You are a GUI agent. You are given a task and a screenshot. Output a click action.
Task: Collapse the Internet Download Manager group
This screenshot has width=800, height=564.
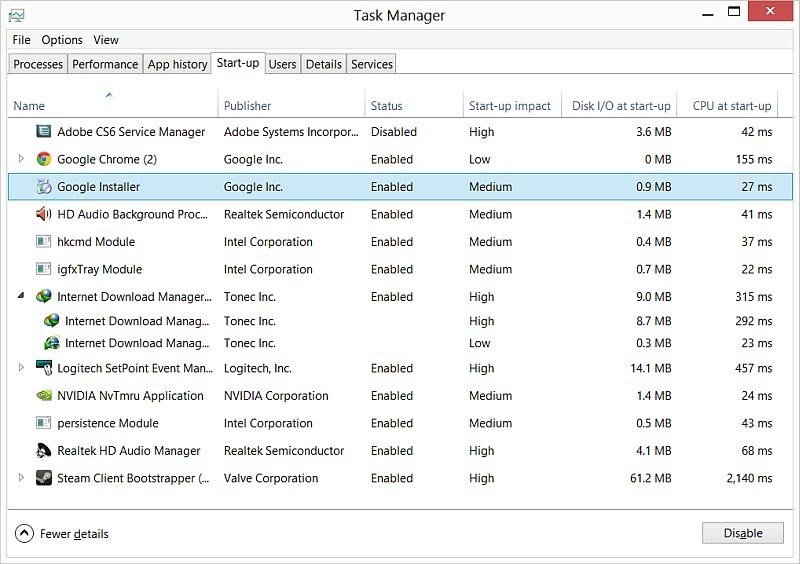[21, 296]
